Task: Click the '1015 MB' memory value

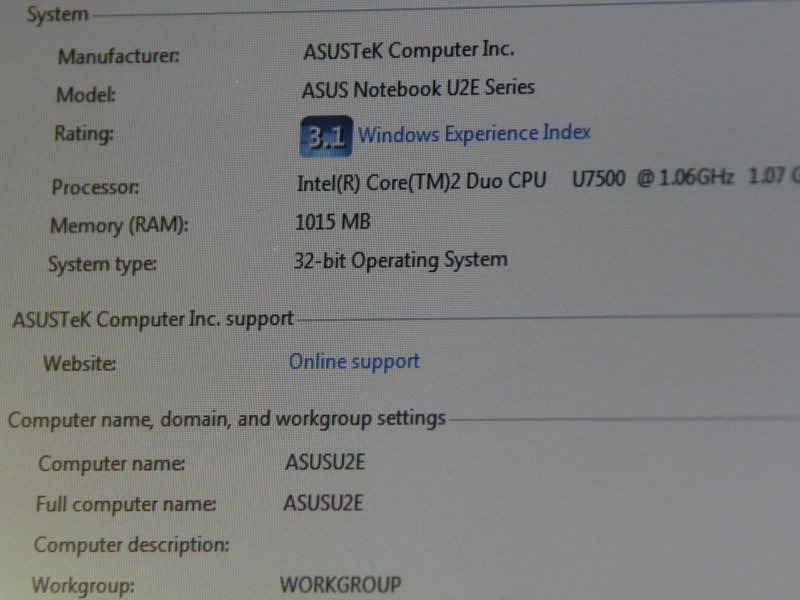Action: tap(333, 222)
